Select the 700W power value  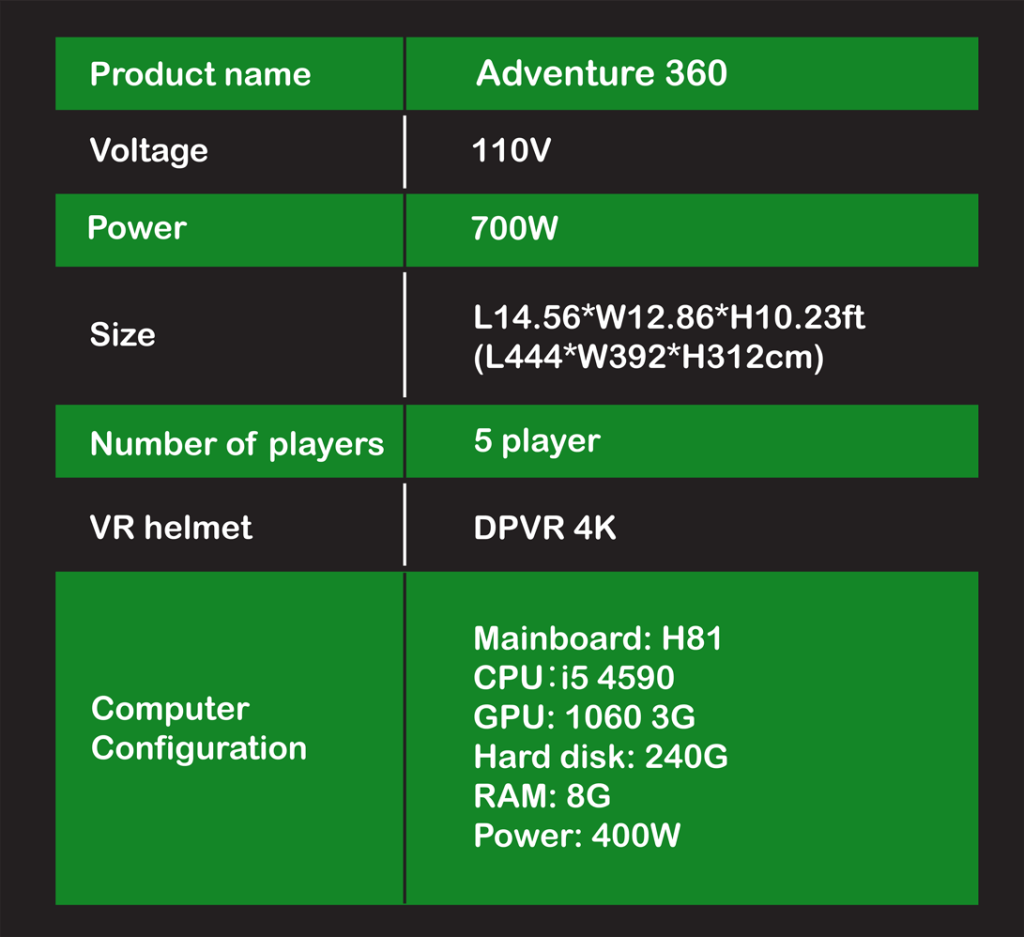pos(515,228)
